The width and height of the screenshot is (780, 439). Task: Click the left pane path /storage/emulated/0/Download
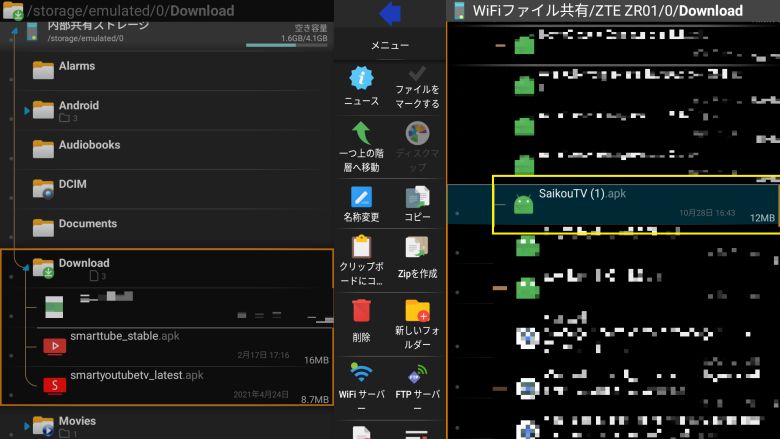coord(131,10)
